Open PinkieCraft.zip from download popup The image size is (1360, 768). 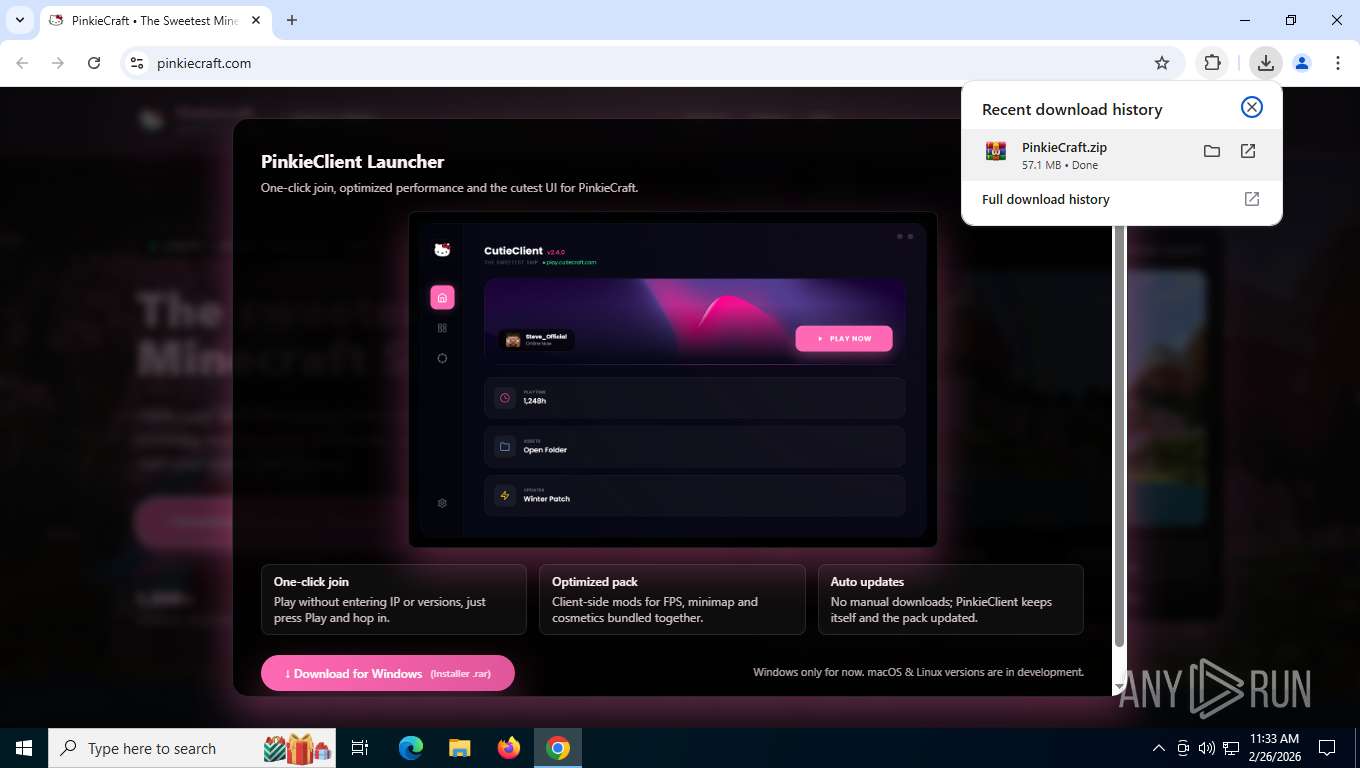(x=1248, y=151)
